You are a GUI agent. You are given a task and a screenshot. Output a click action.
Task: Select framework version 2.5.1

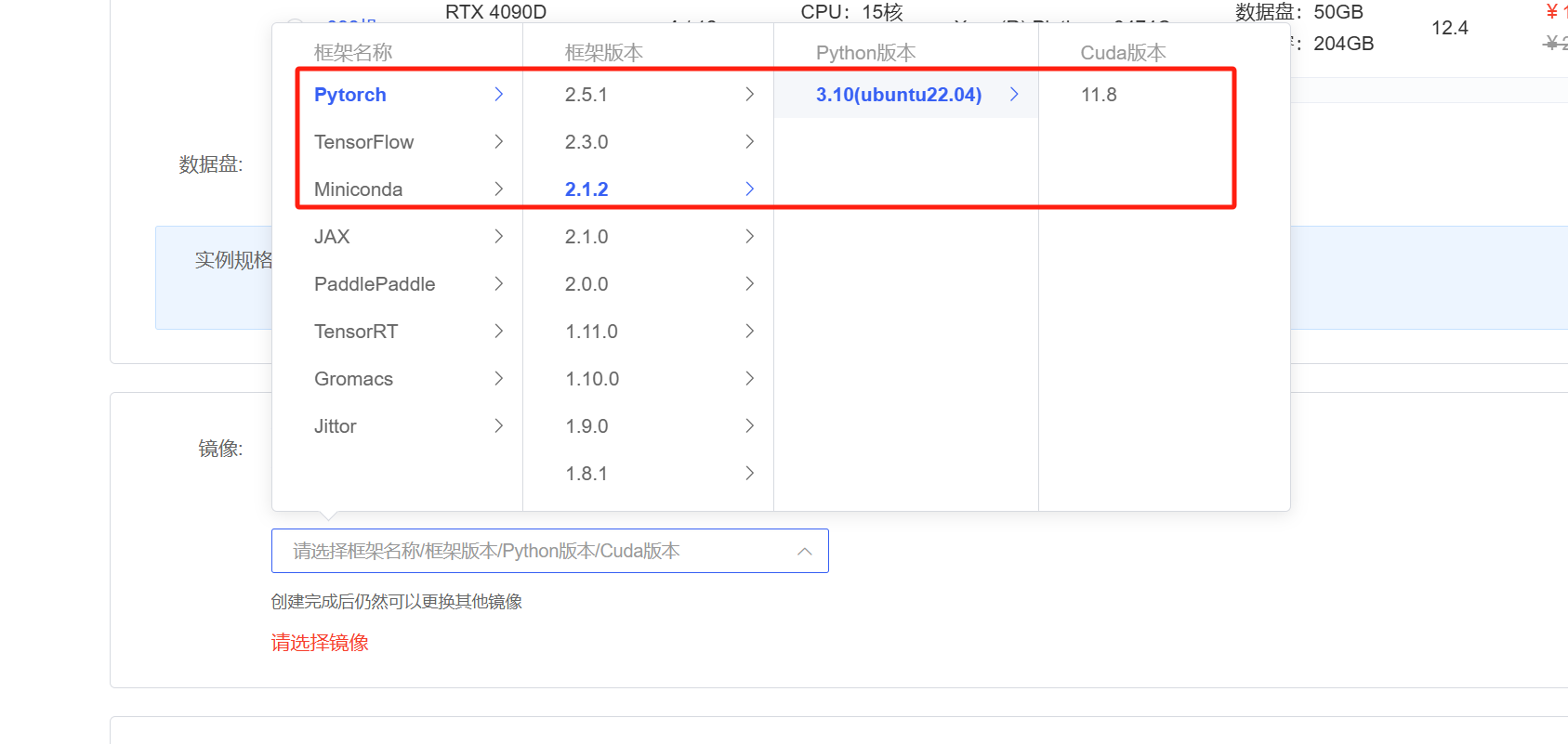click(x=586, y=95)
